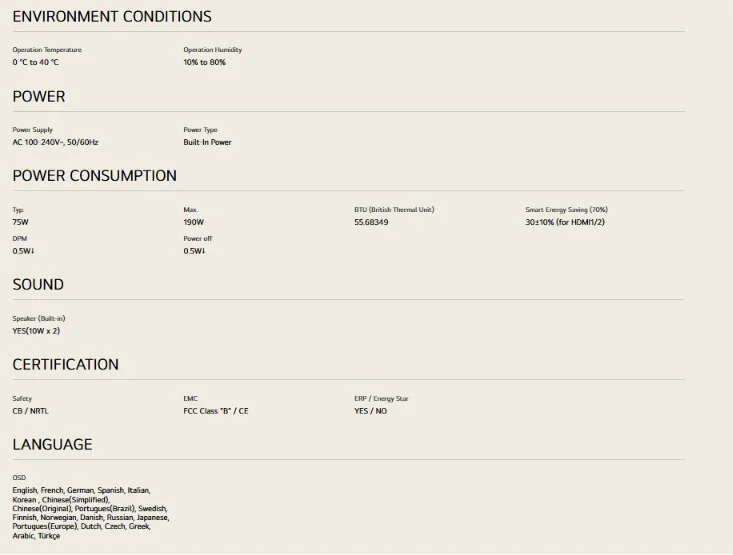
Task: Select the YES(10W x 2) speaker value
Action: click(x=36, y=331)
